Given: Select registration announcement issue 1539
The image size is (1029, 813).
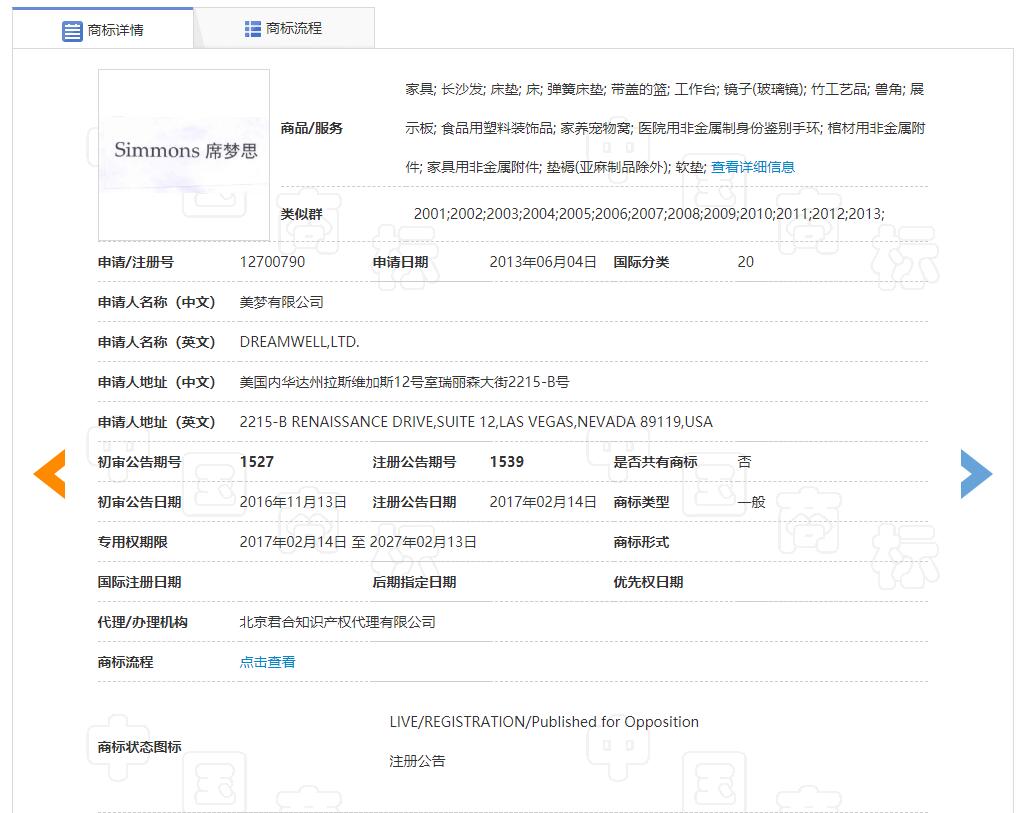Looking at the screenshot, I should tap(507, 462).
